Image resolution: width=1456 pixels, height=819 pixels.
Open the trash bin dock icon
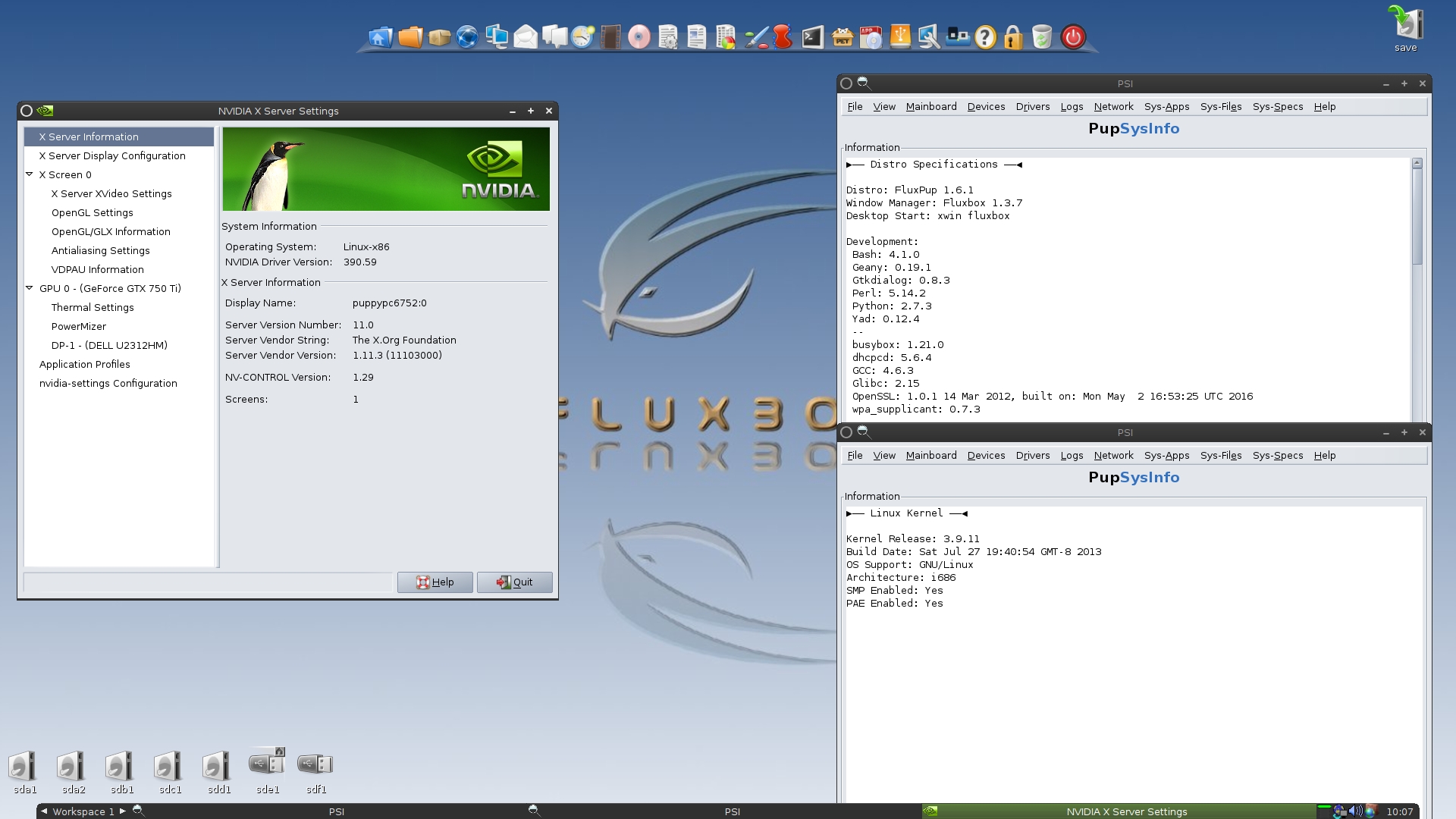click(1042, 36)
